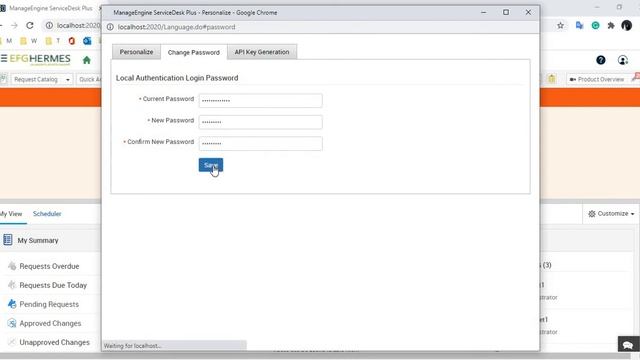Viewport: 640px width, 360px height.
Task: Reload the page in main Chrome window
Action: pyautogui.click(x=30, y=25)
